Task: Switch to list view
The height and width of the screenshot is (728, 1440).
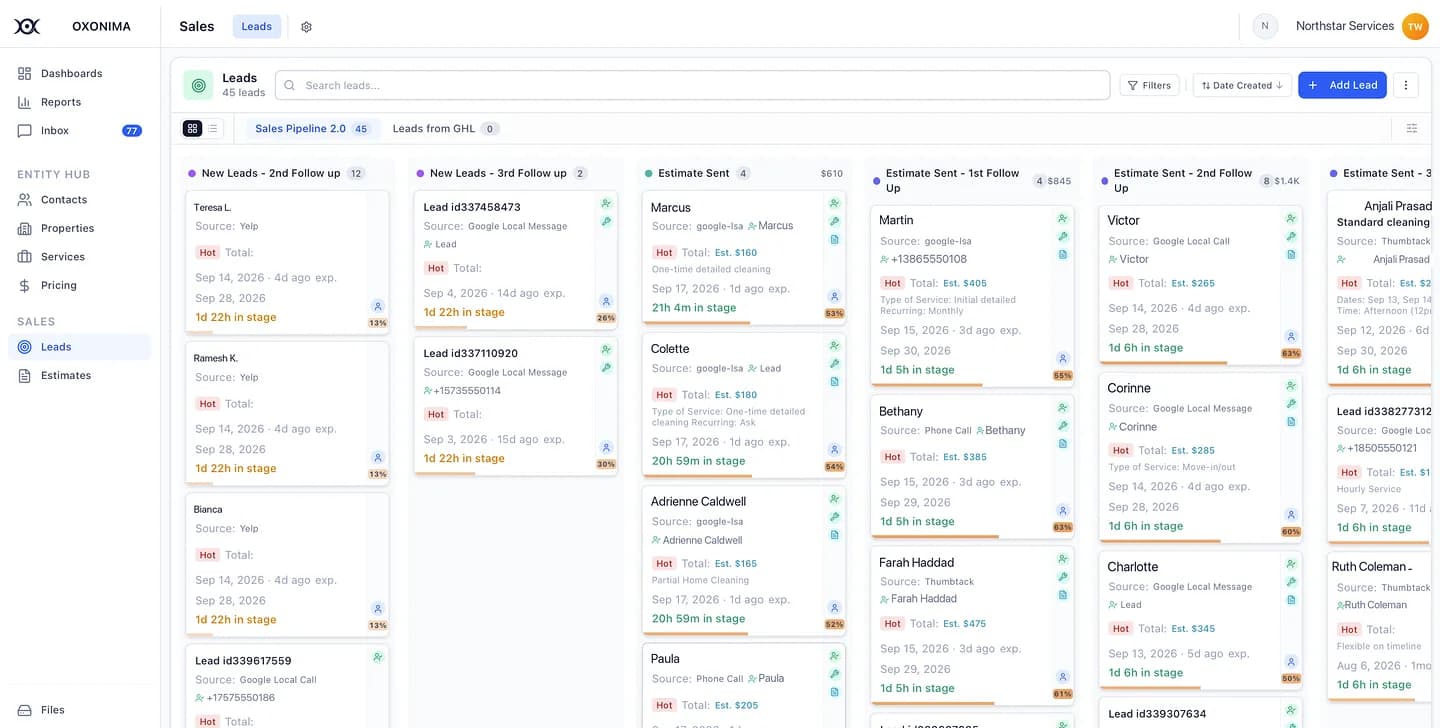Action: (x=213, y=129)
